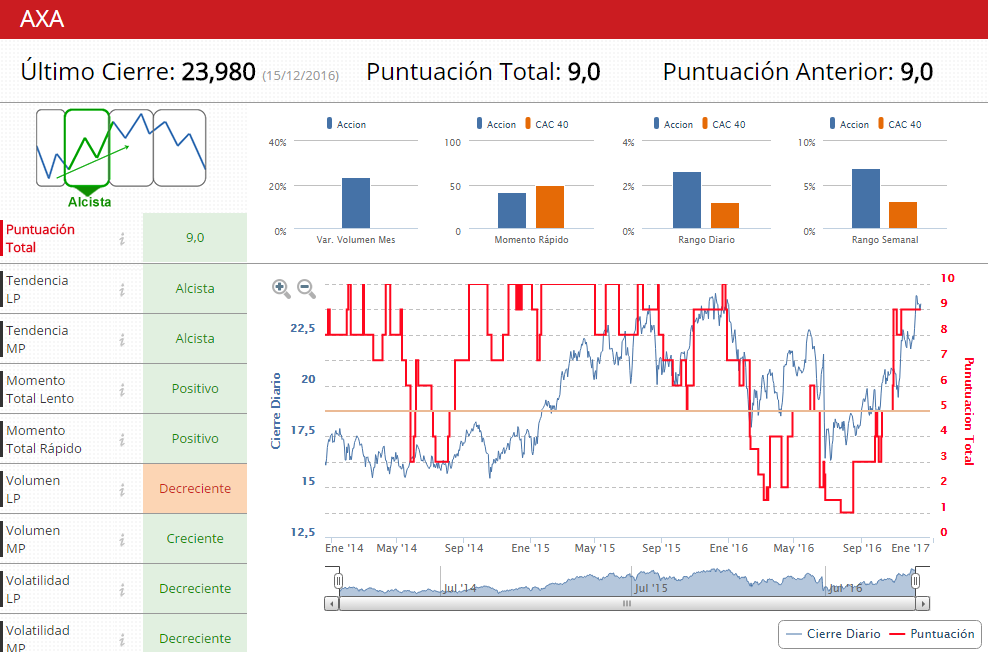Toggle Accion legend in Rango Semanal chart
This screenshot has width=989, height=652.
point(849,124)
